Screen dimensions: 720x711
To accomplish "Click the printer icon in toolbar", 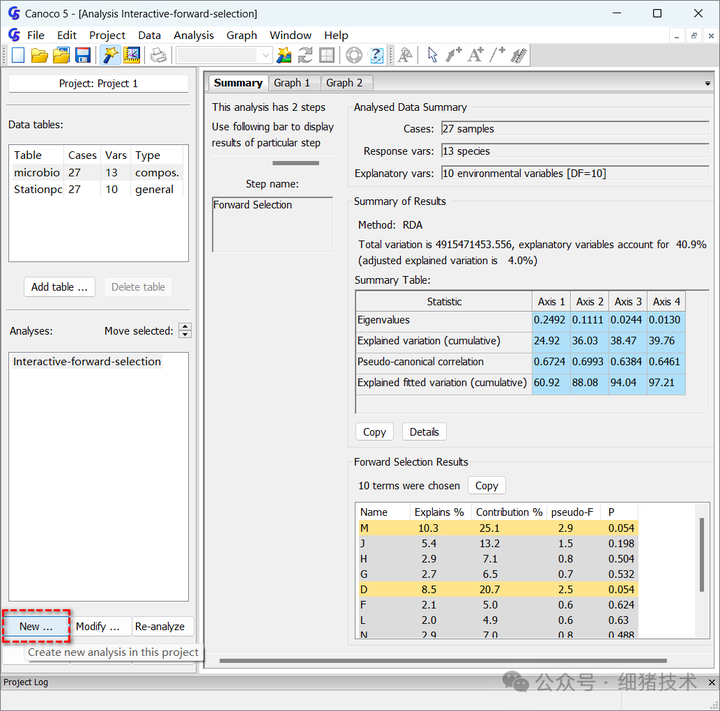I will pos(158,55).
